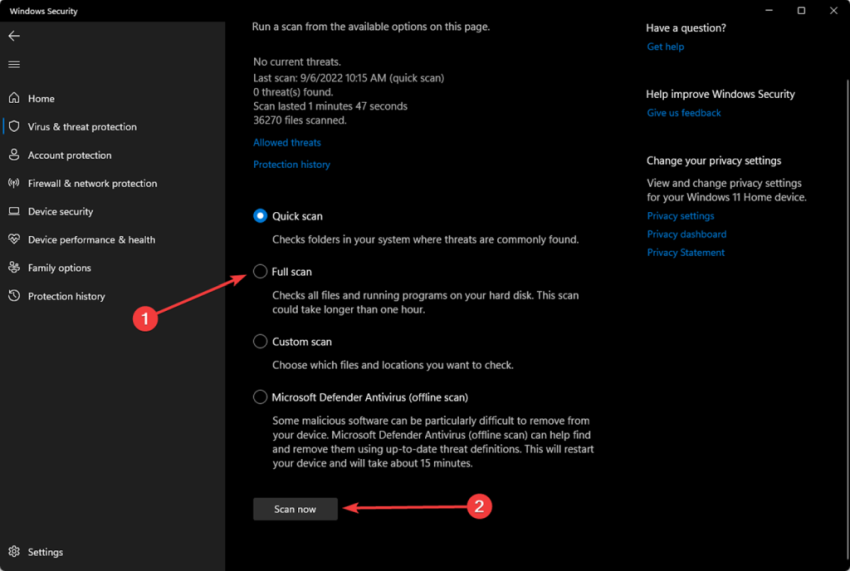The image size is (850, 571).
Task: Select the Full scan option
Action: coord(260,271)
